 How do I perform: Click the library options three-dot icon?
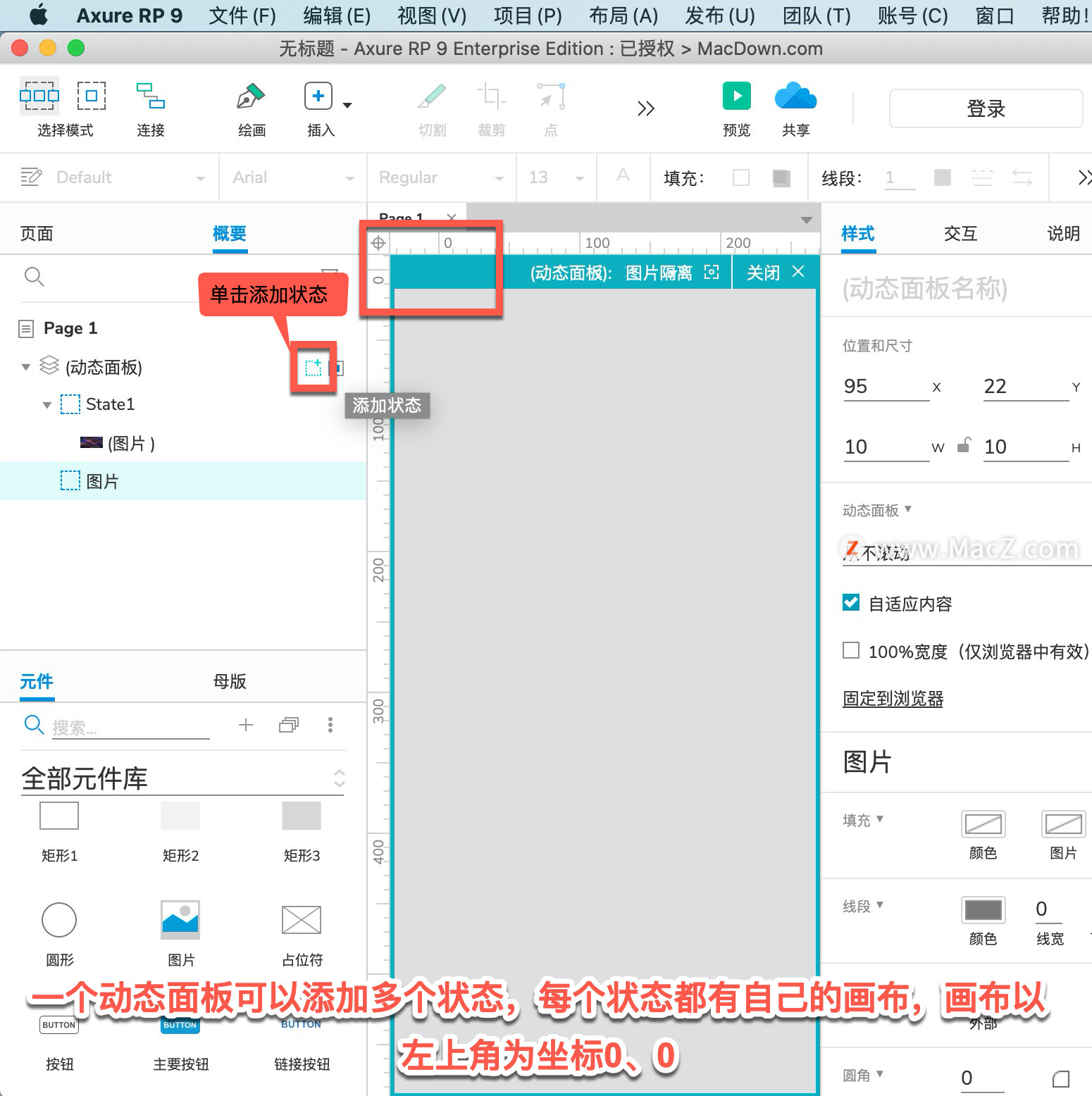tap(330, 725)
